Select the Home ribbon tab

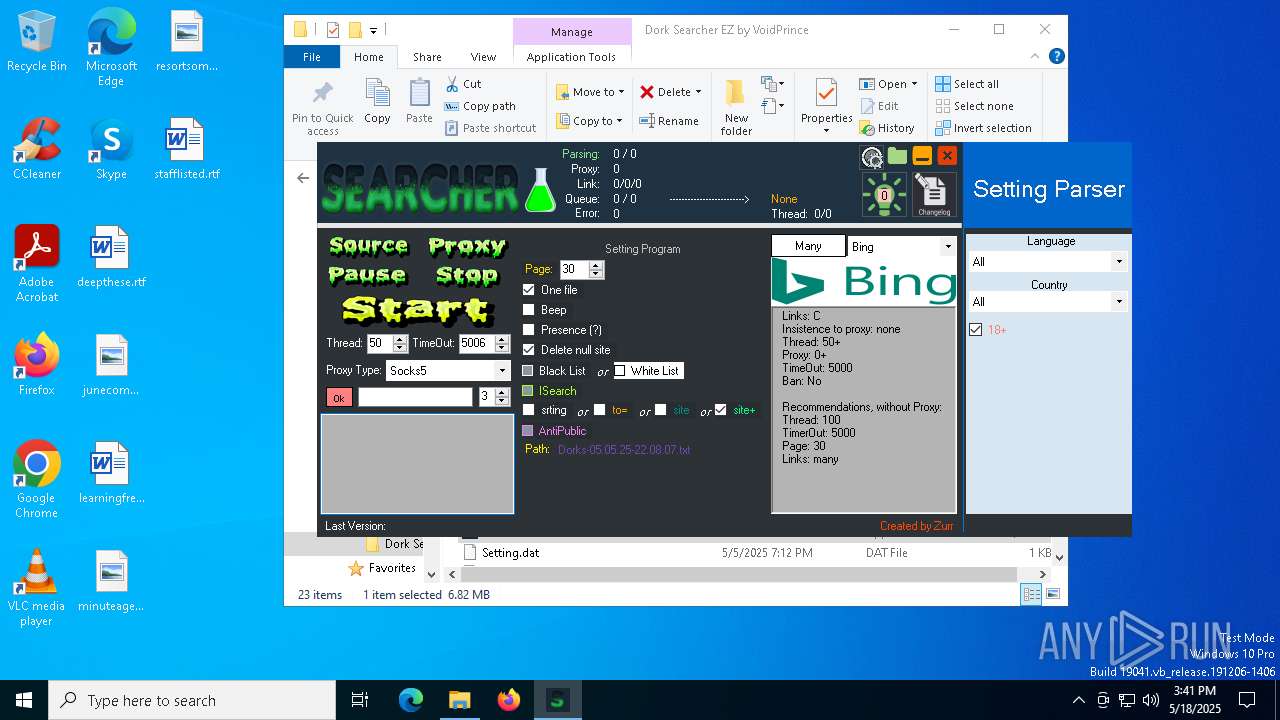click(368, 57)
